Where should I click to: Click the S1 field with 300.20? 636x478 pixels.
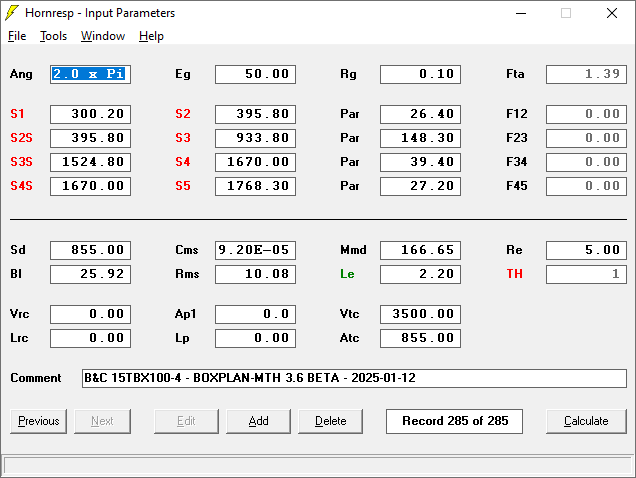click(x=90, y=114)
